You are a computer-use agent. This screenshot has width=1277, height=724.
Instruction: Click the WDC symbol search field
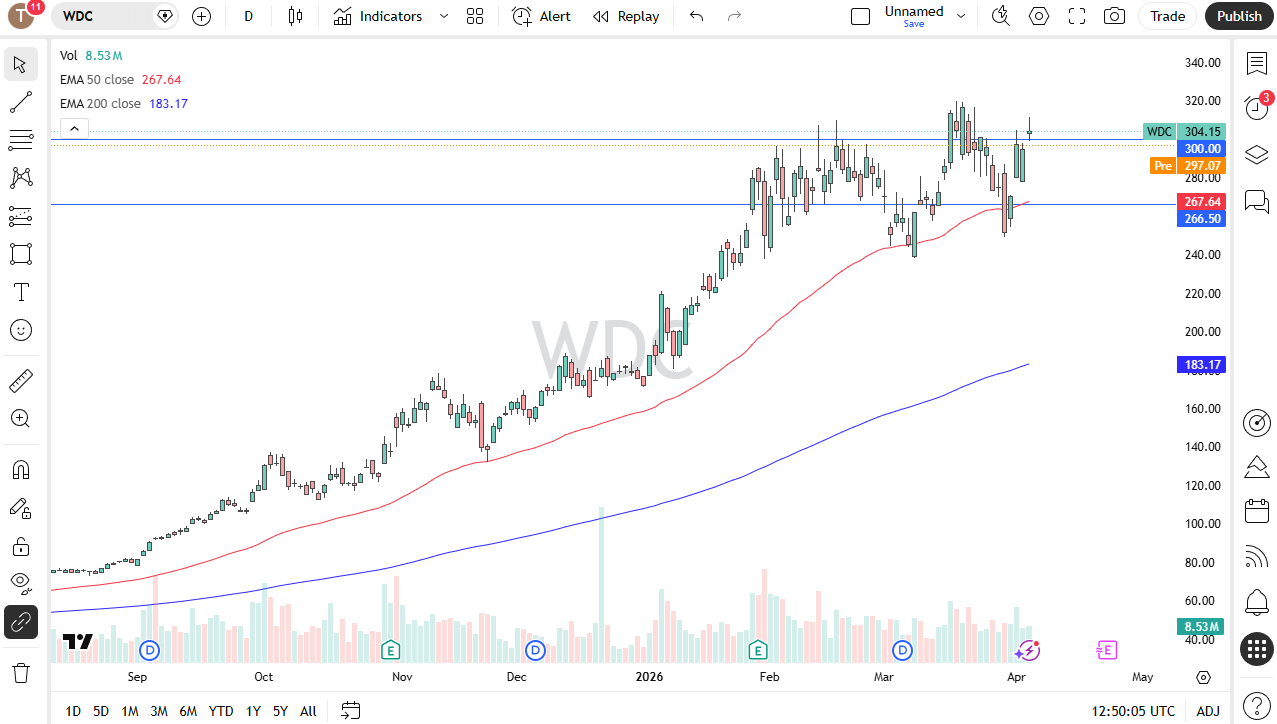[116, 16]
